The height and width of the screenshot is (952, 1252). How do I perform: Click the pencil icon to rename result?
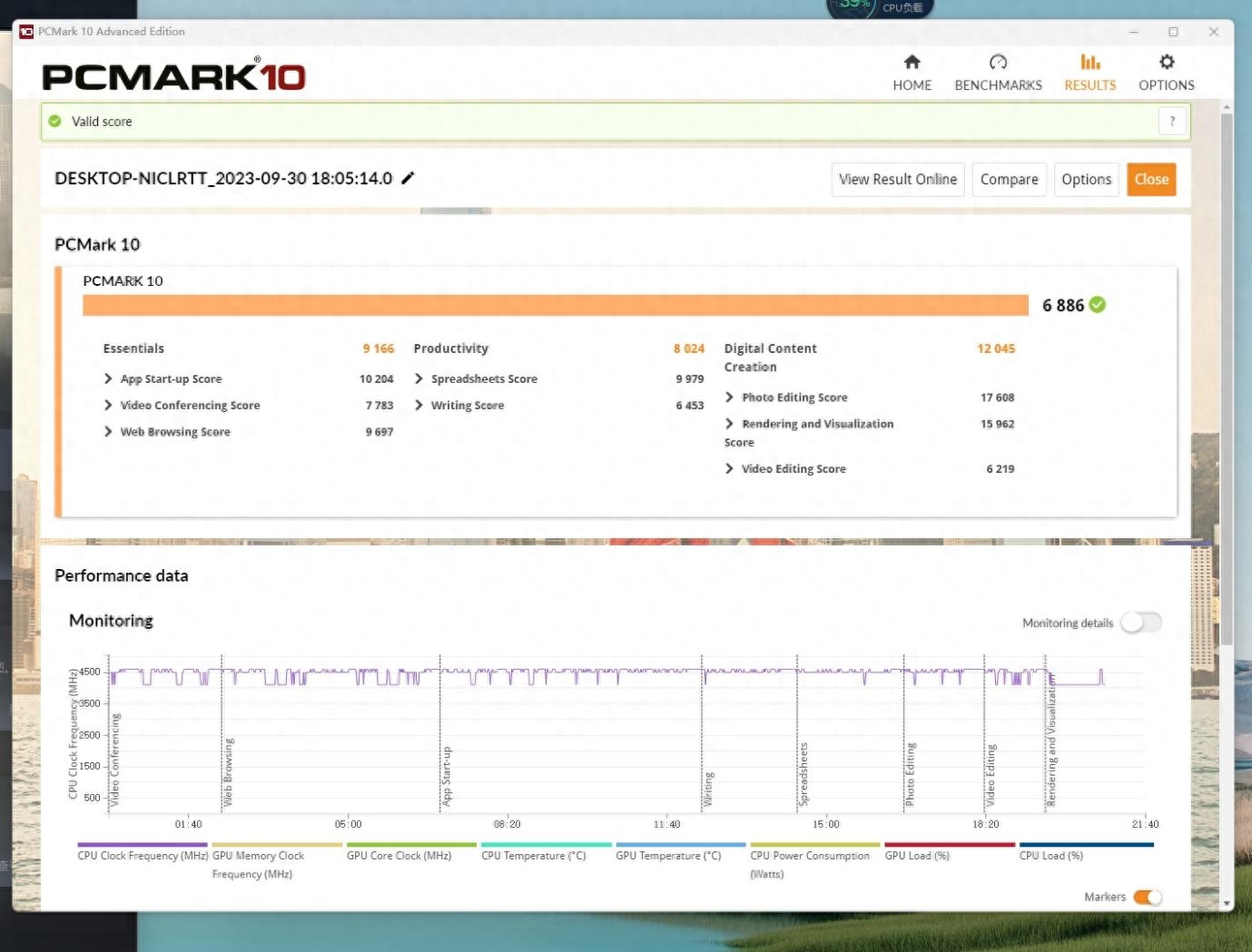click(x=408, y=178)
